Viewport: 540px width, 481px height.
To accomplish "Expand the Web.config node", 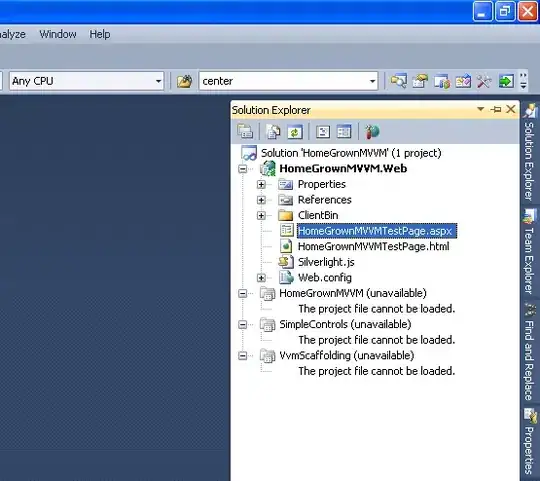I will 261,278.
